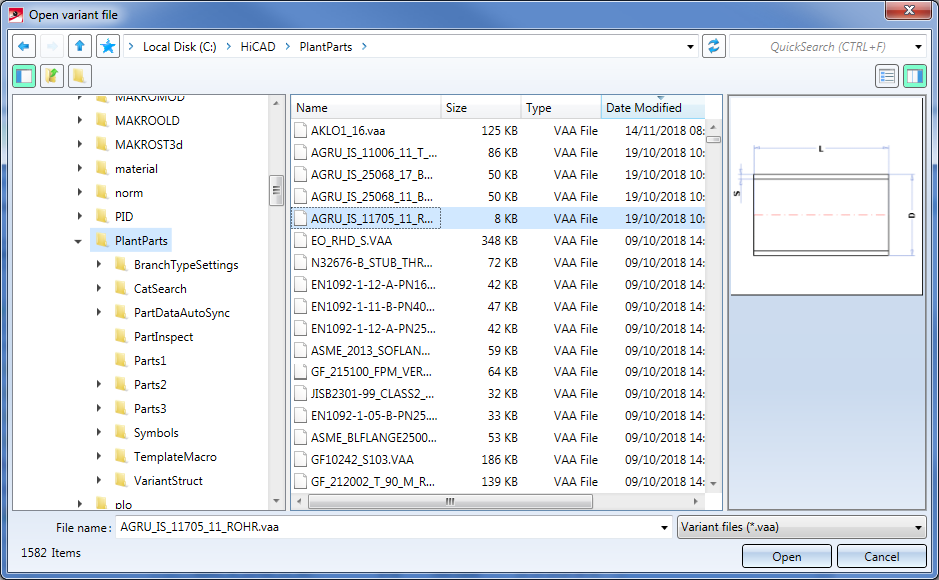This screenshot has width=939, height=580.
Task: Click the folder with green arrow icon
Action: tap(52, 76)
